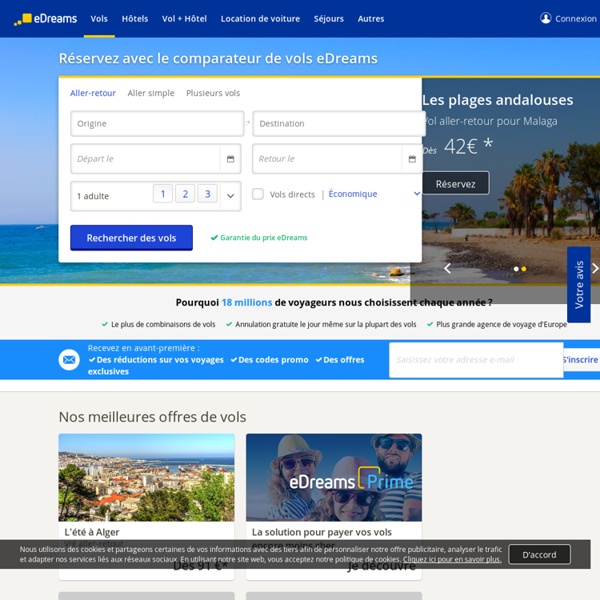Click the eDreams logo

45,19
